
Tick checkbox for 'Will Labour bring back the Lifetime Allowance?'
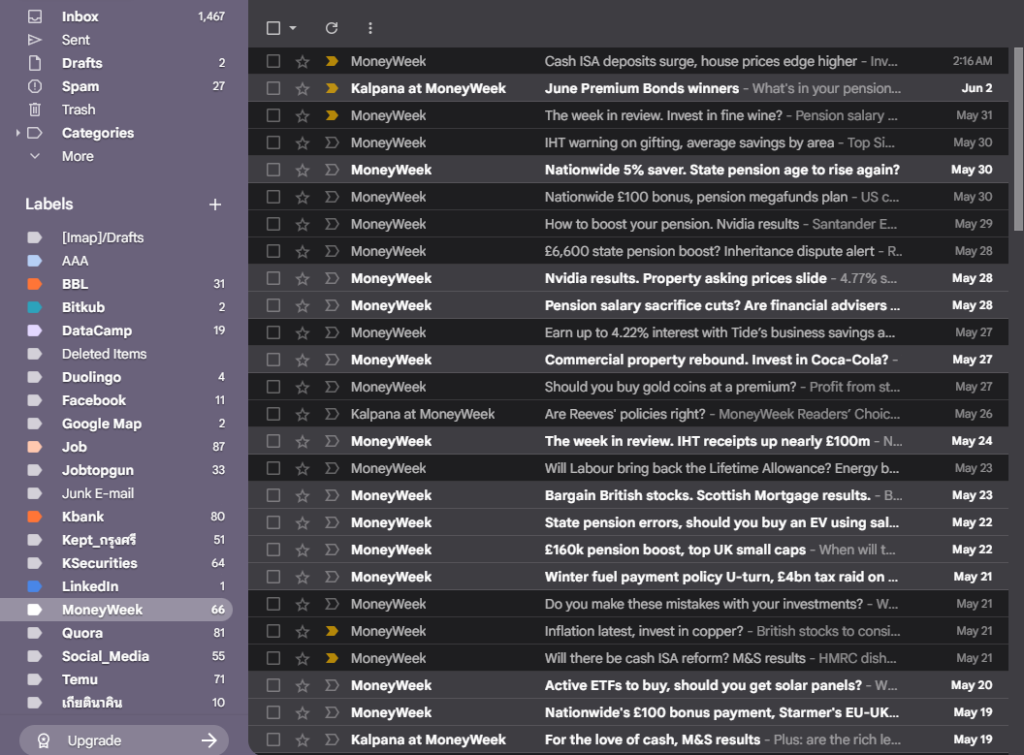click(274, 468)
